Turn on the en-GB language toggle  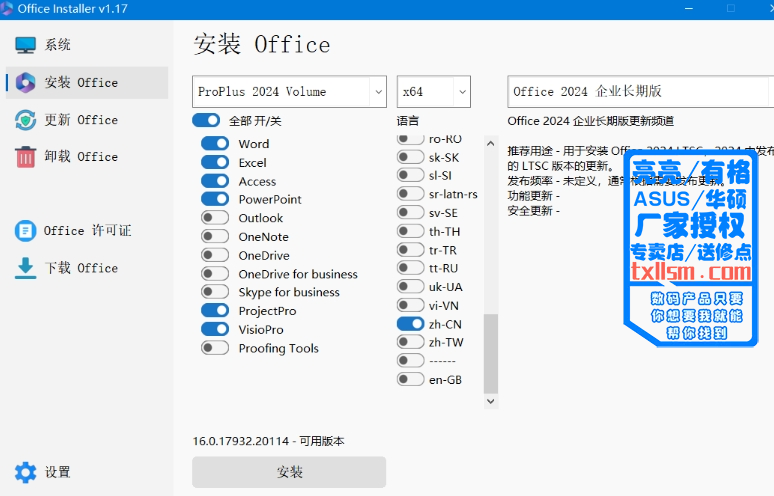pyautogui.click(x=410, y=380)
